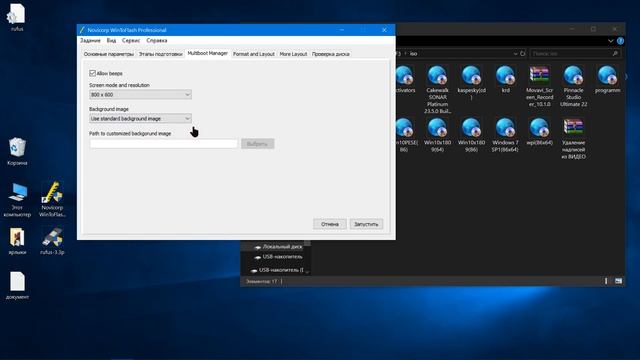This screenshot has height=360, width=640.
Task: Switch to Этапы подготовки tab
Action: (160, 54)
